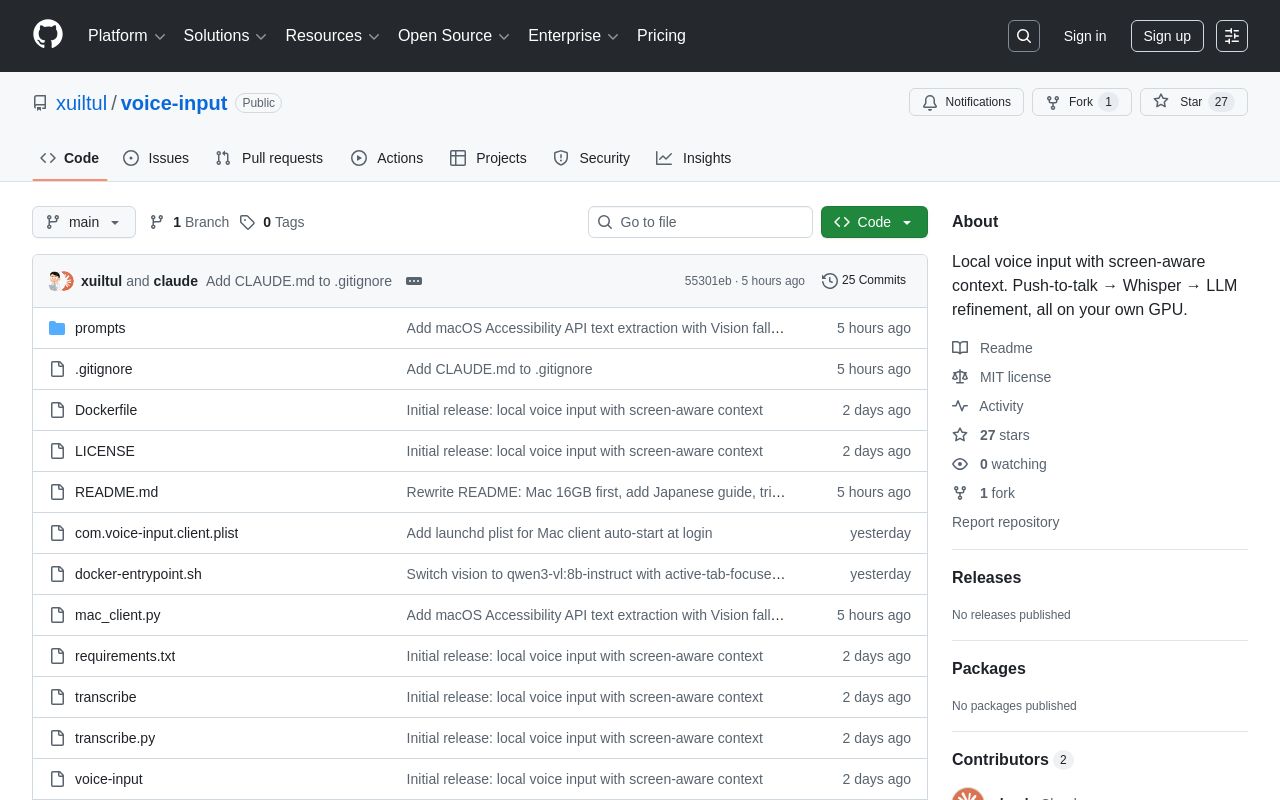Open the mac_client.py file

pyautogui.click(x=117, y=615)
